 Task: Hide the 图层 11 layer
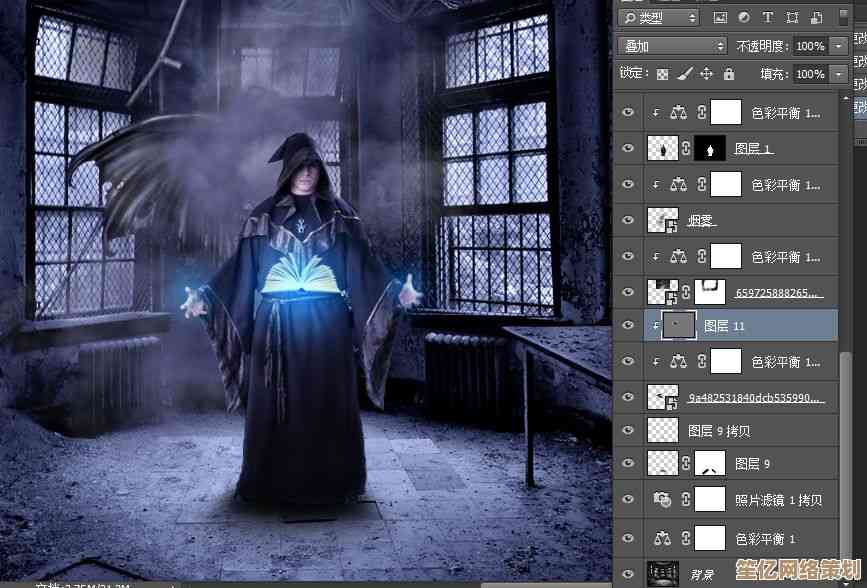[628, 326]
